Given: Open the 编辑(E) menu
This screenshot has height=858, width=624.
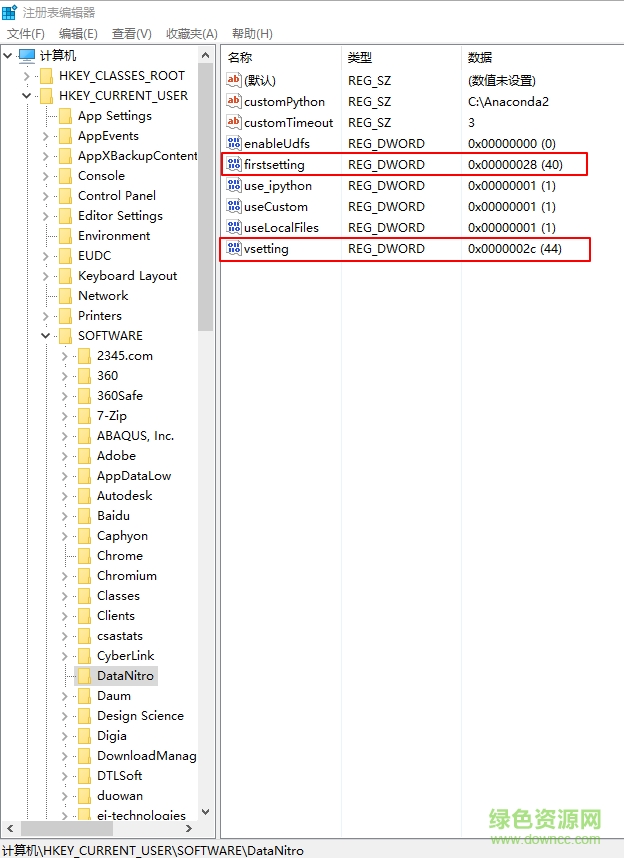Looking at the screenshot, I should tap(78, 34).
